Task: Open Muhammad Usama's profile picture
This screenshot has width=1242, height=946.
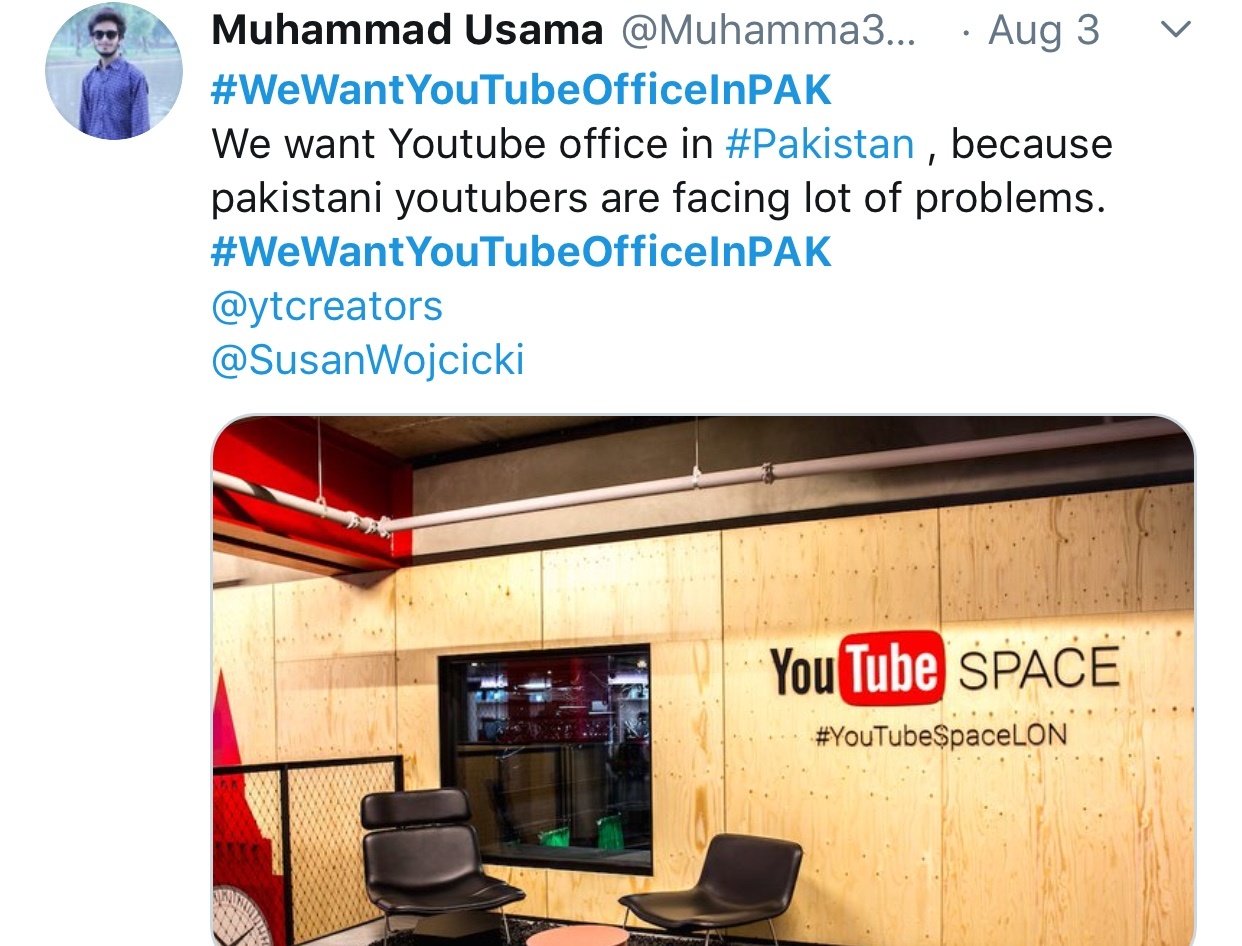Action: 114,70
